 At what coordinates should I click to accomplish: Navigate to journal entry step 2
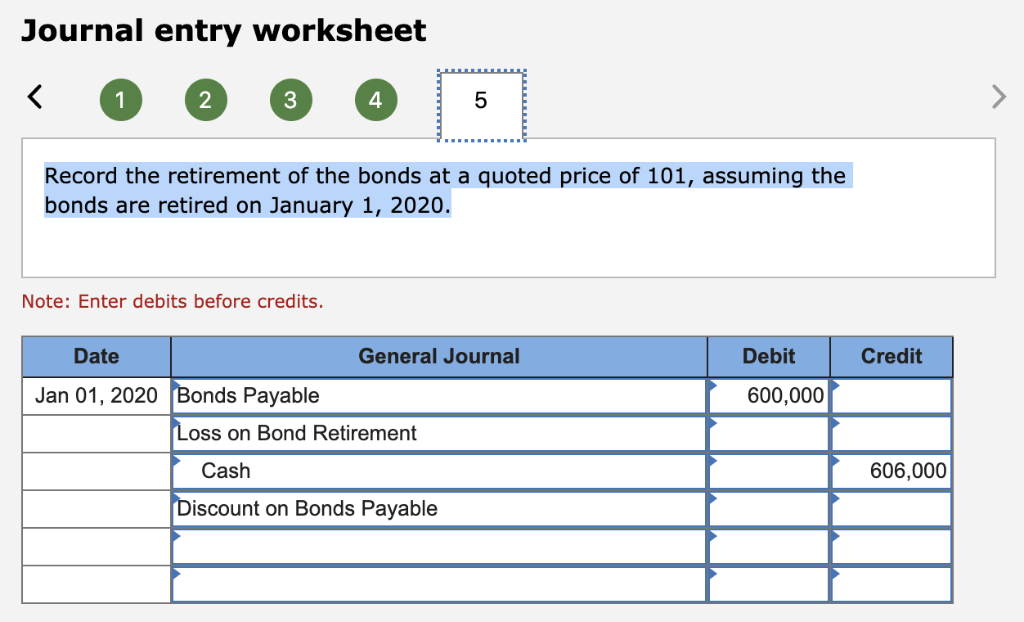206,99
